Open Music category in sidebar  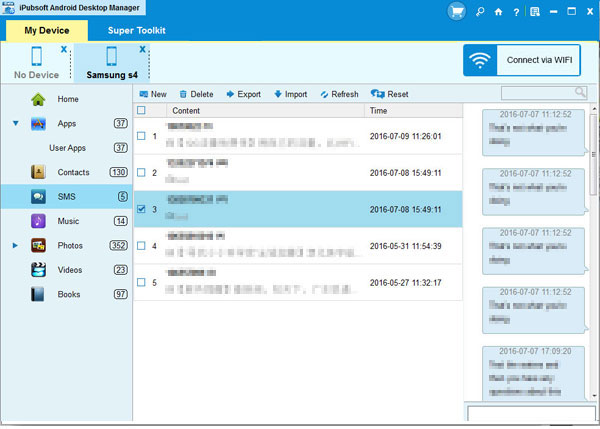pyautogui.click(x=68, y=221)
